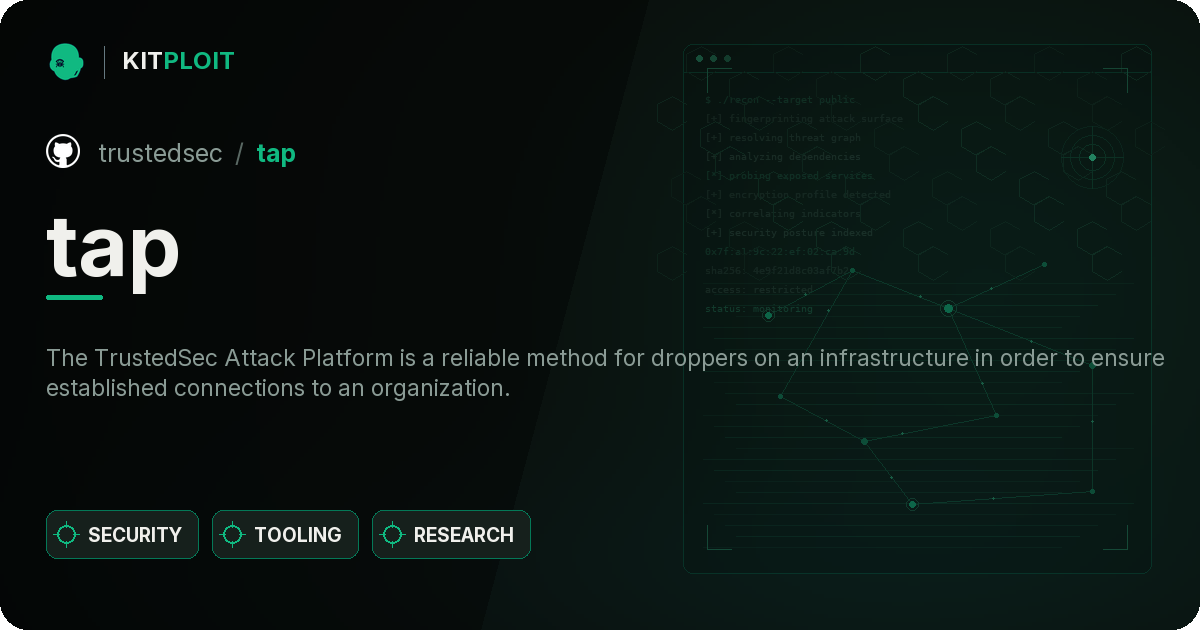Click the KITPLOIT brand name
1200x630 pixels.
178,61
